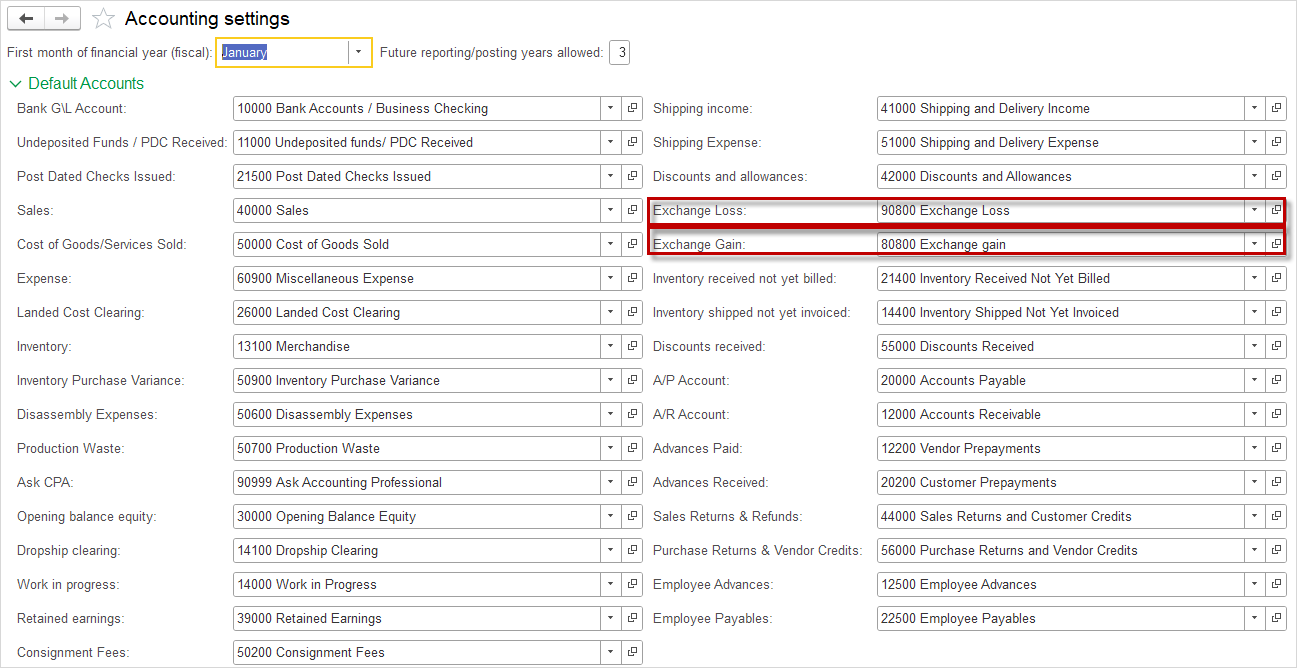Open the Exchange Loss account record icon
Viewport: 1297px width, 668px height.
coord(1276,210)
